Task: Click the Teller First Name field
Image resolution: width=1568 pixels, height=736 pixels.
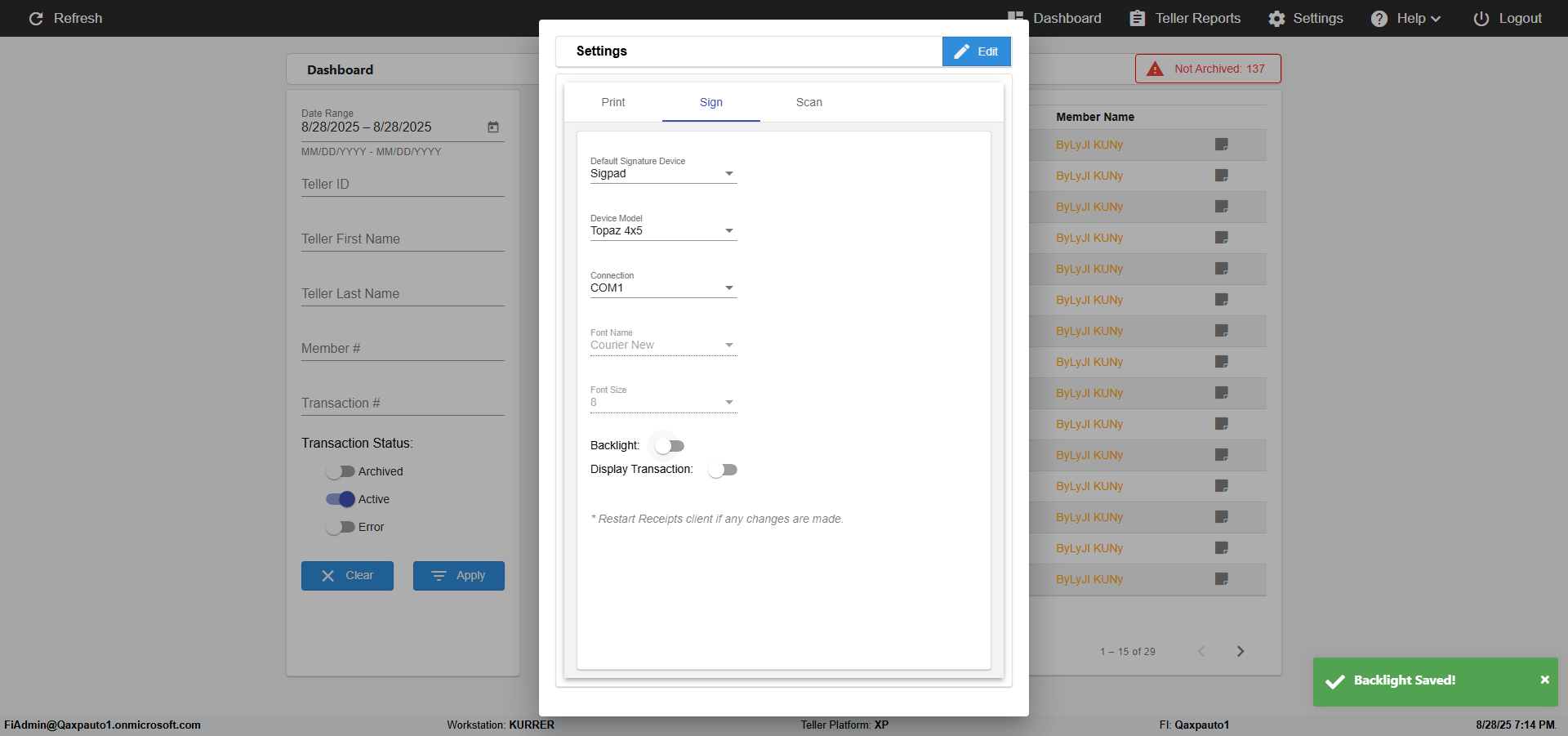Action: point(403,239)
